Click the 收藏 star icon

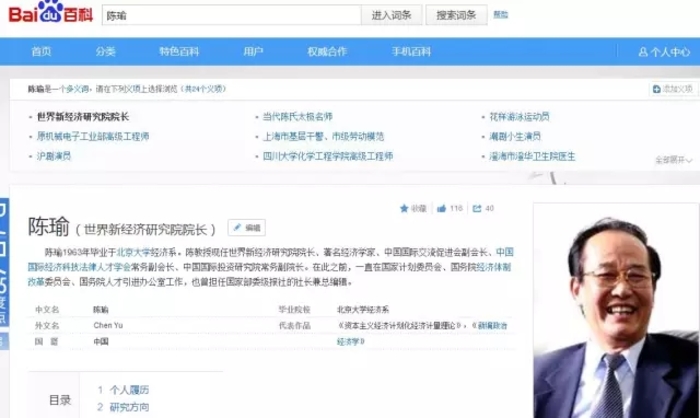pos(406,209)
